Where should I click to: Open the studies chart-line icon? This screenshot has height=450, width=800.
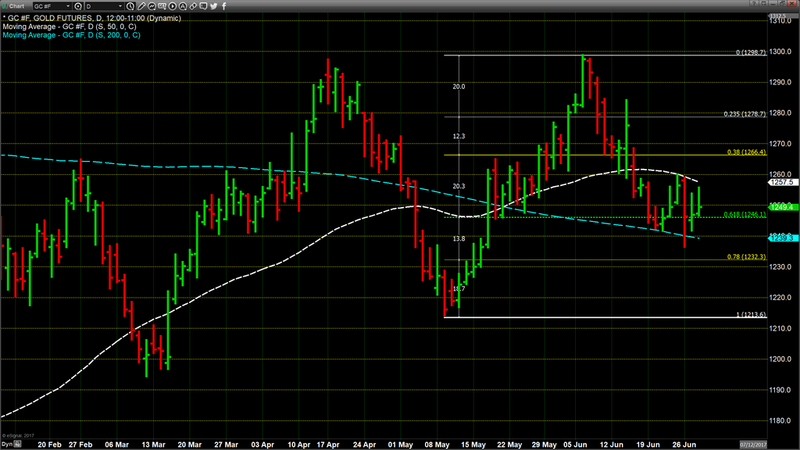point(152,6)
